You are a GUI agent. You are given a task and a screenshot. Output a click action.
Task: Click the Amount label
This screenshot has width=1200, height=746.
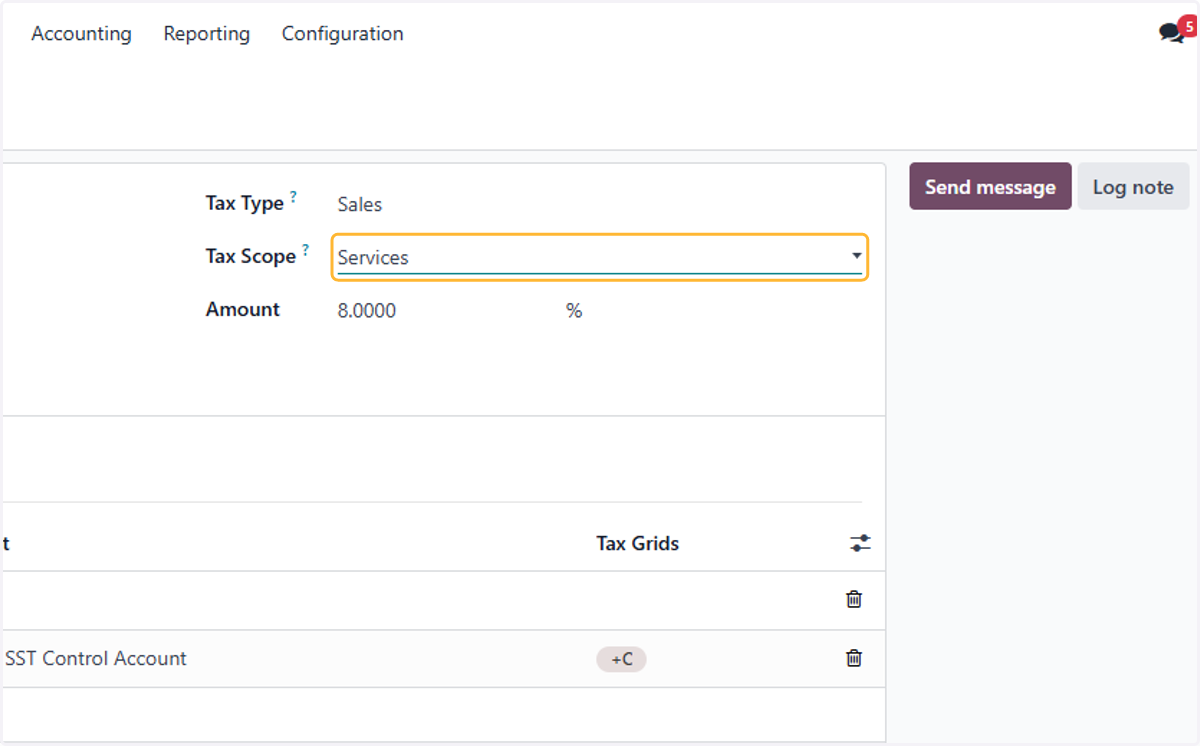coord(243,310)
